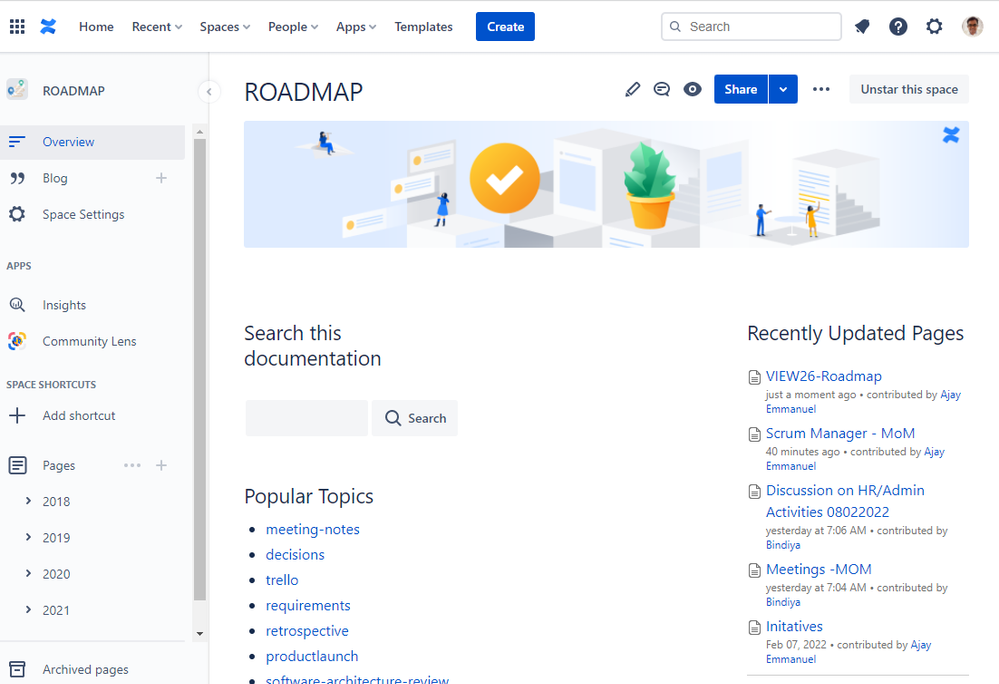
Task: Open productlaunch topic link
Action: pyautogui.click(x=312, y=657)
